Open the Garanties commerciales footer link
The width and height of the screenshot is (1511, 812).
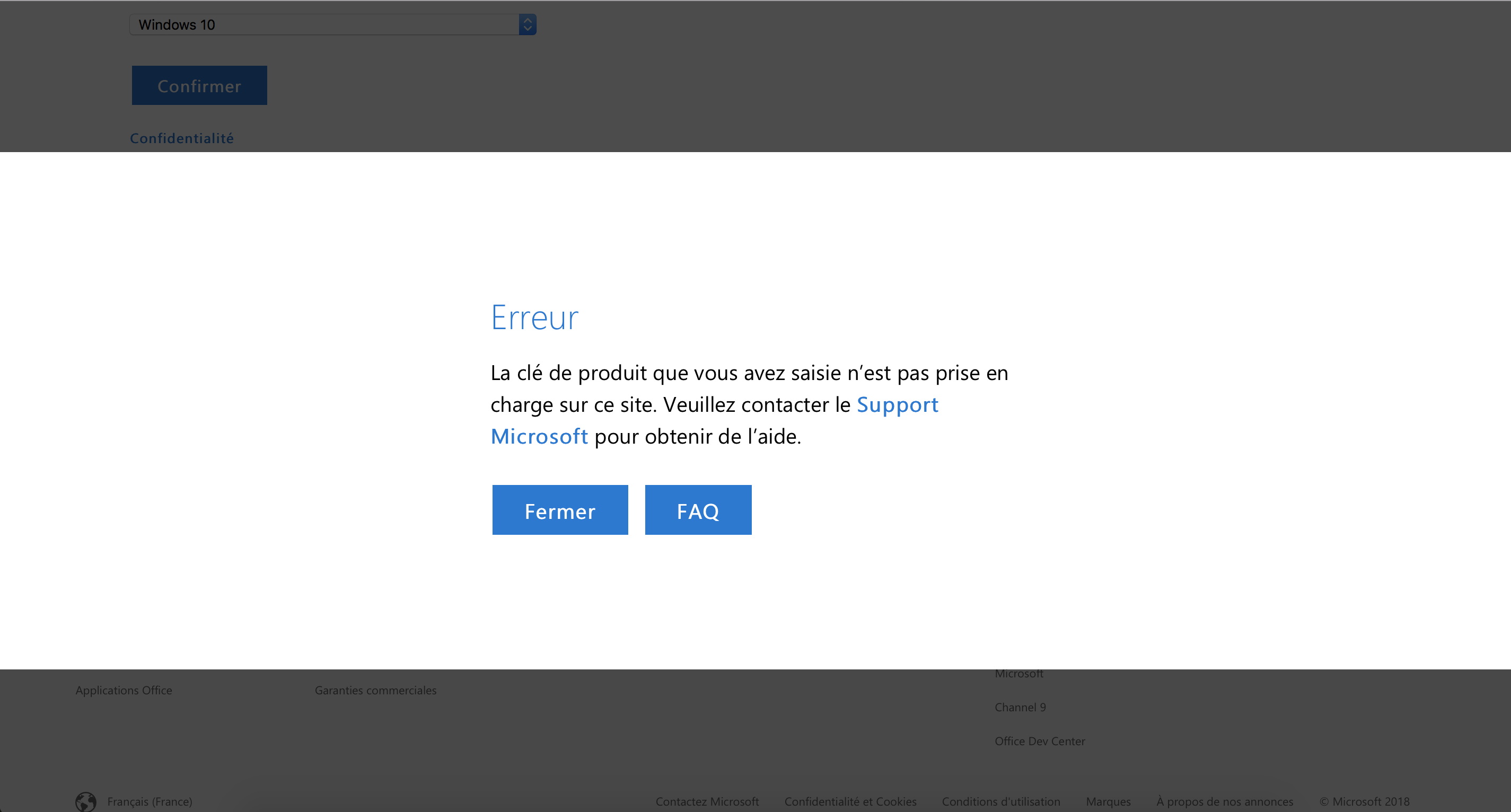pyautogui.click(x=375, y=690)
